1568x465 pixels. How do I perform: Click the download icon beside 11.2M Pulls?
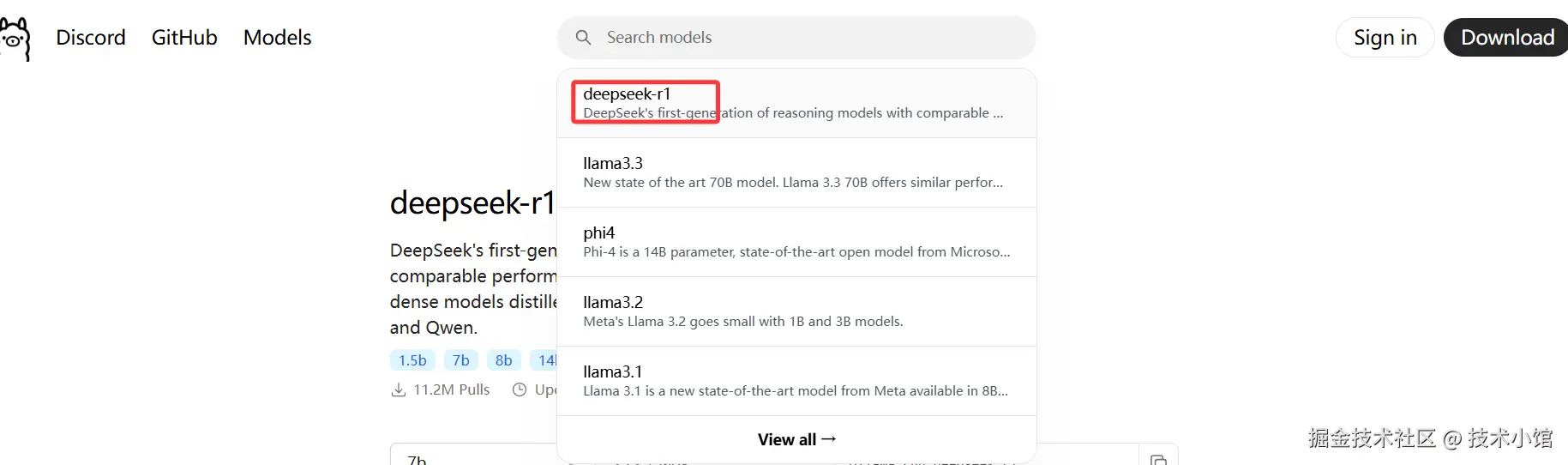click(x=399, y=390)
